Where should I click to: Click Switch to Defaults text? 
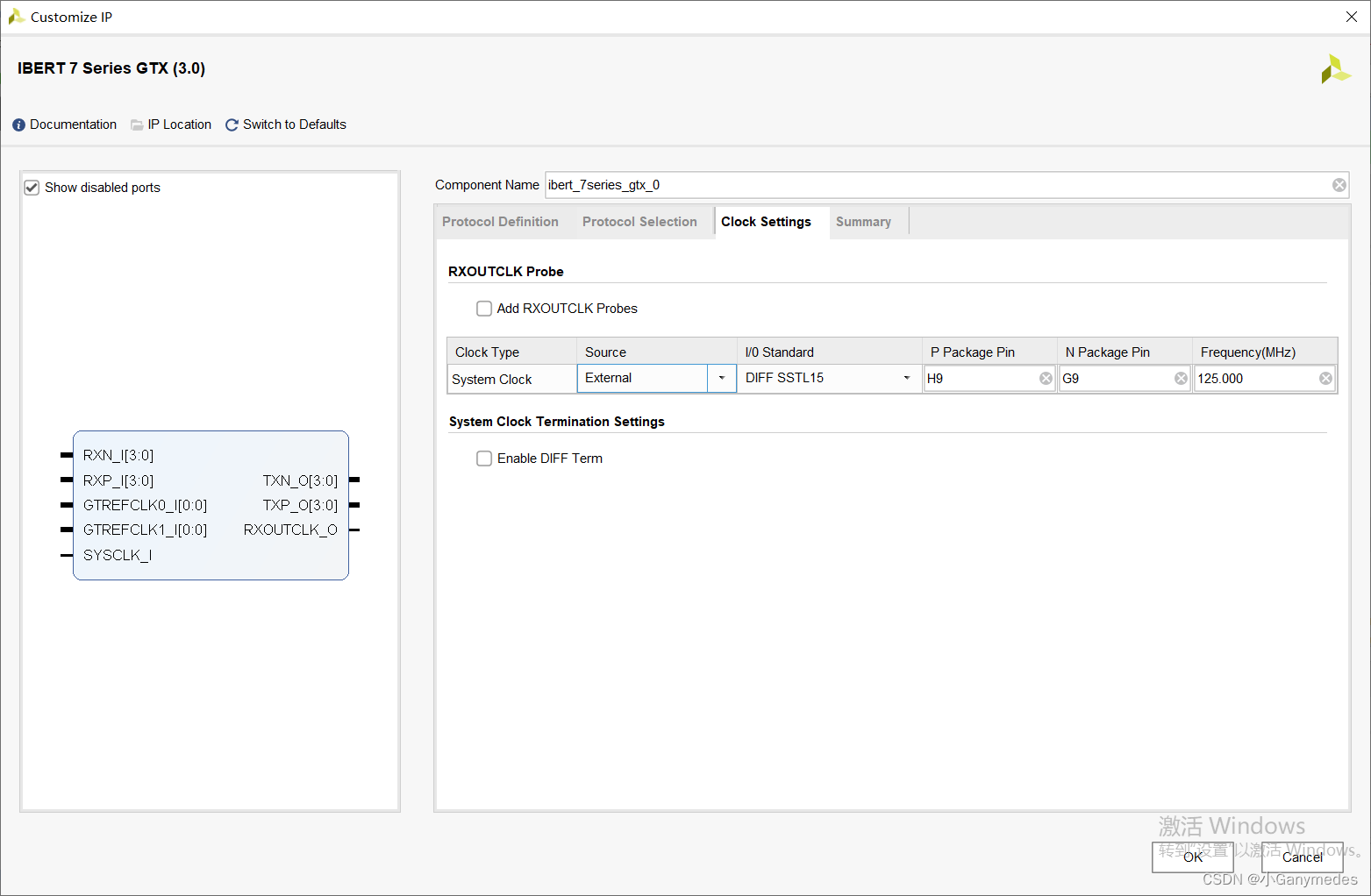[295, 125]
